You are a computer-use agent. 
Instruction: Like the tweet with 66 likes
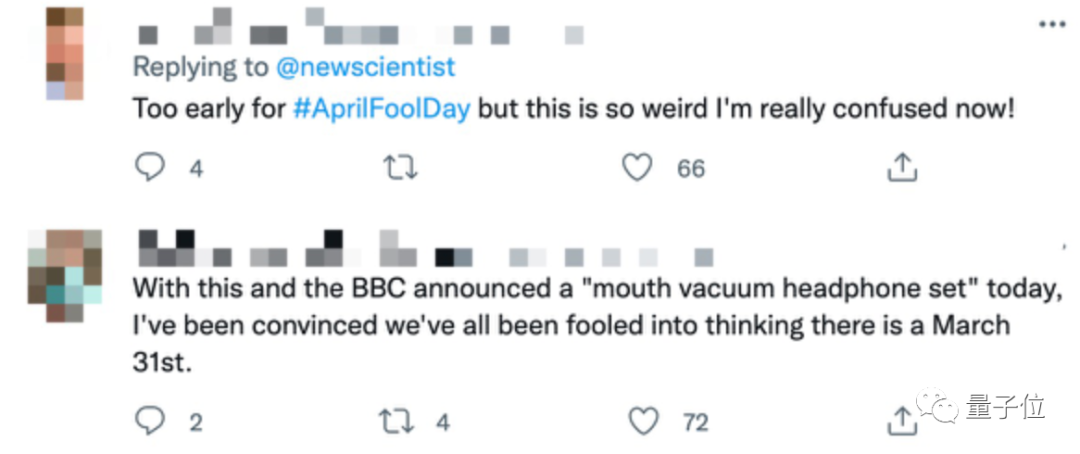point(637,168)
